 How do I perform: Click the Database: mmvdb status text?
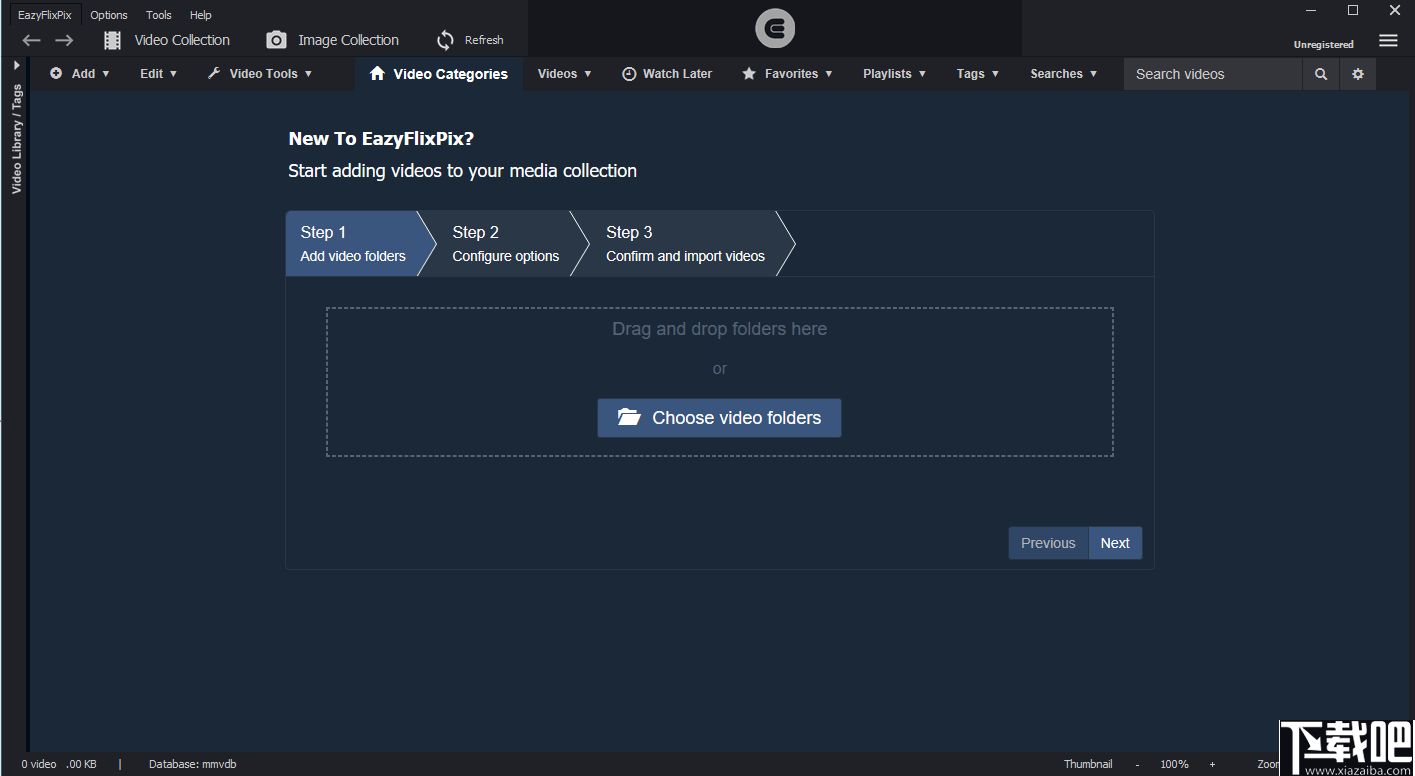click(x=193, y=764)
